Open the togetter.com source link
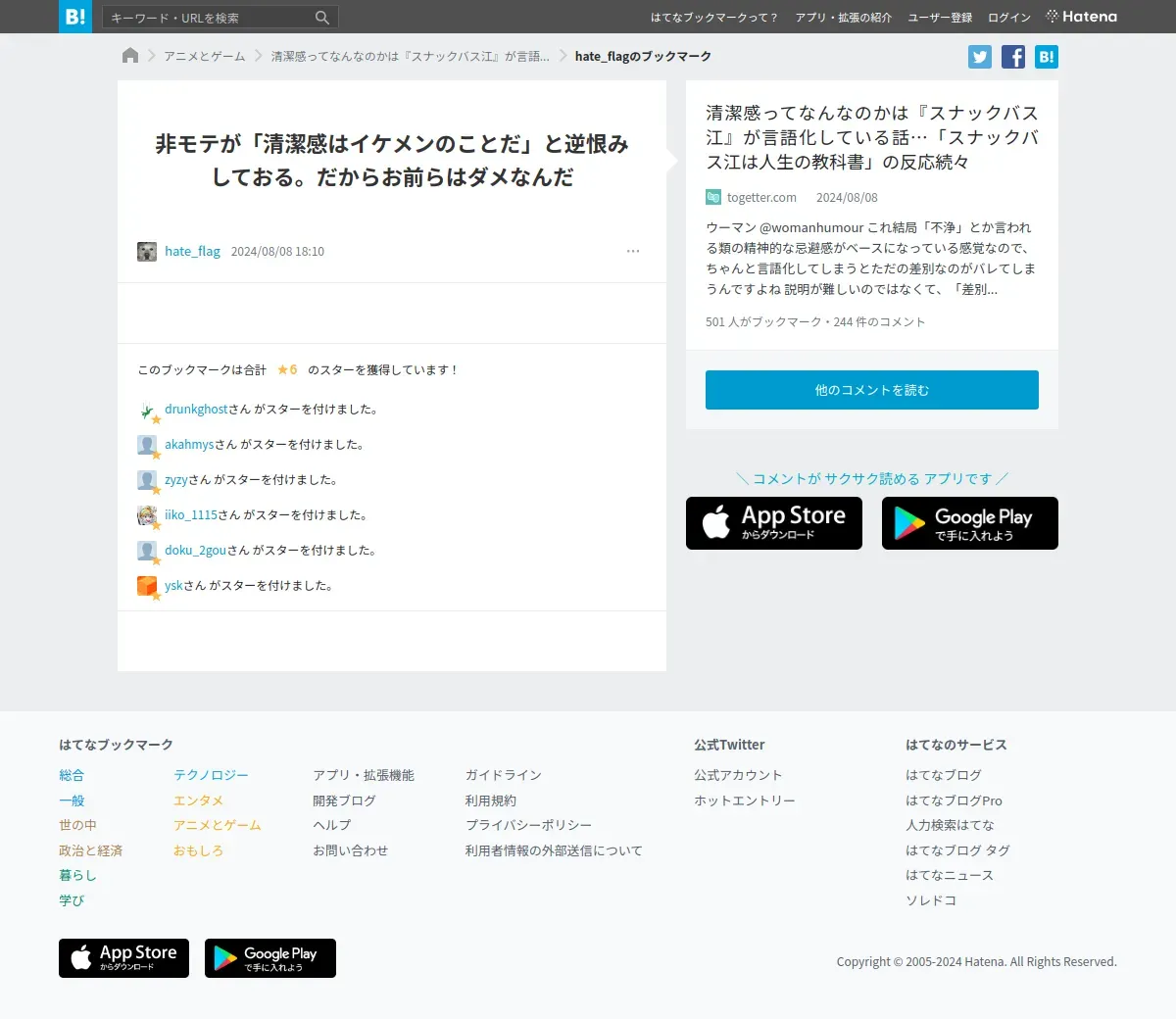Image resolution: width=1176 pixels, height=1019 pixels. point(761,198)
